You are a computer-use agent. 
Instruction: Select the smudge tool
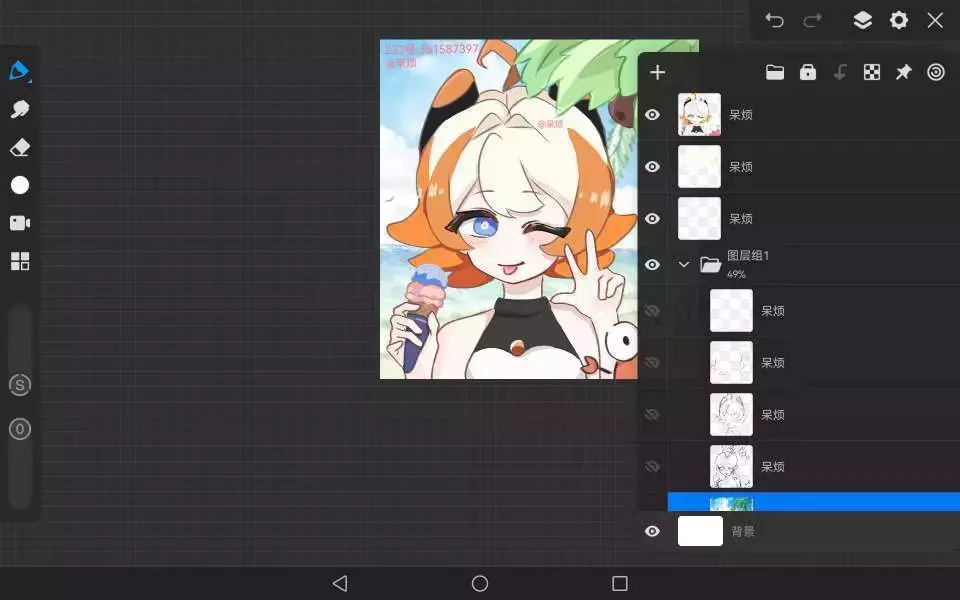click(20, 110)
